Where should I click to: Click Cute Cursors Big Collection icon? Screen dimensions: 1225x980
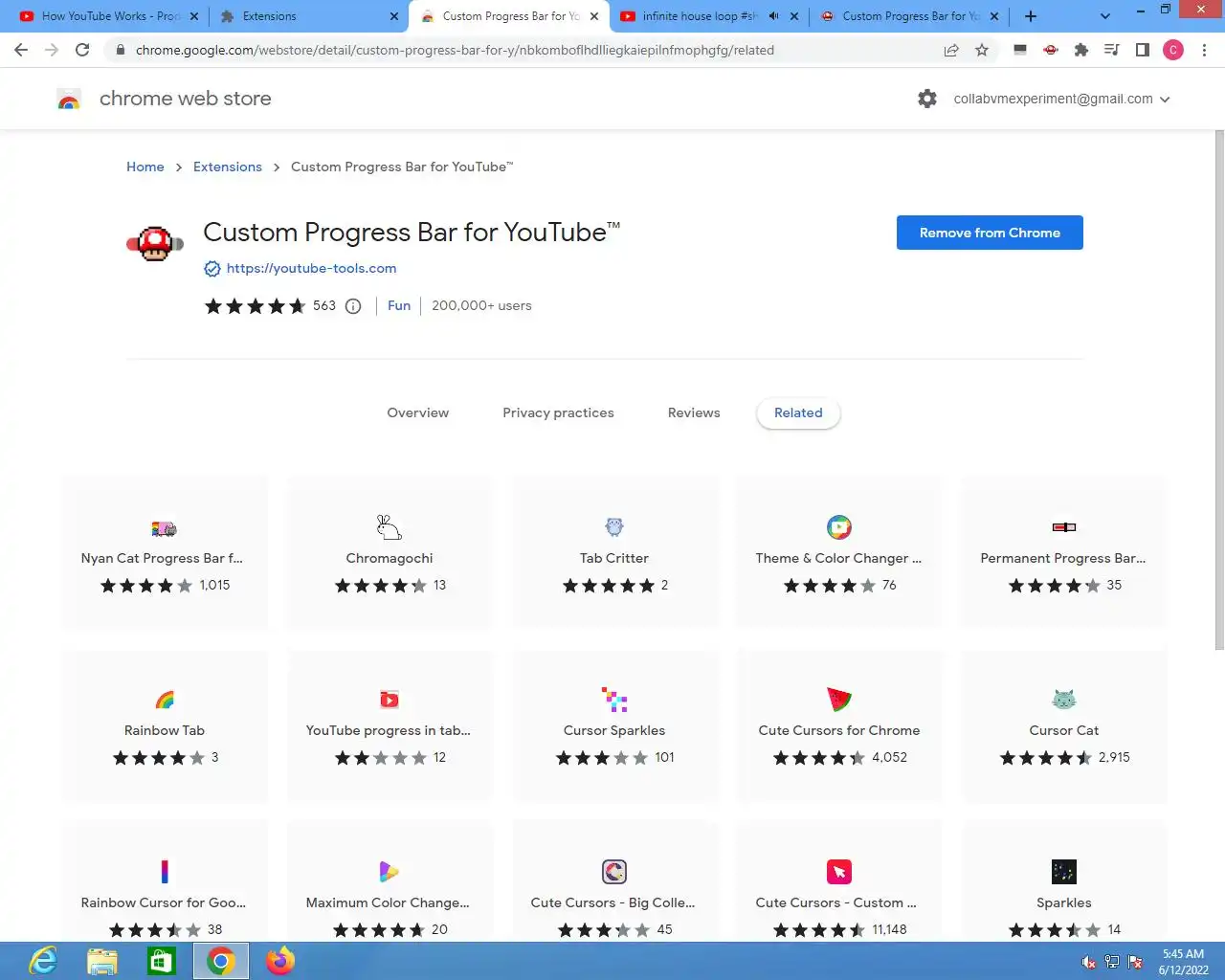[x=614, y=872]
